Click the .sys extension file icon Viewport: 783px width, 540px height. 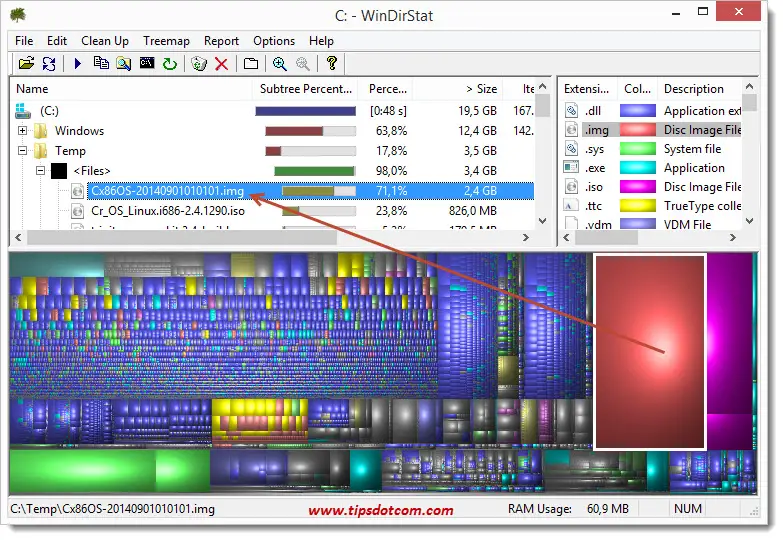(571, 148)
